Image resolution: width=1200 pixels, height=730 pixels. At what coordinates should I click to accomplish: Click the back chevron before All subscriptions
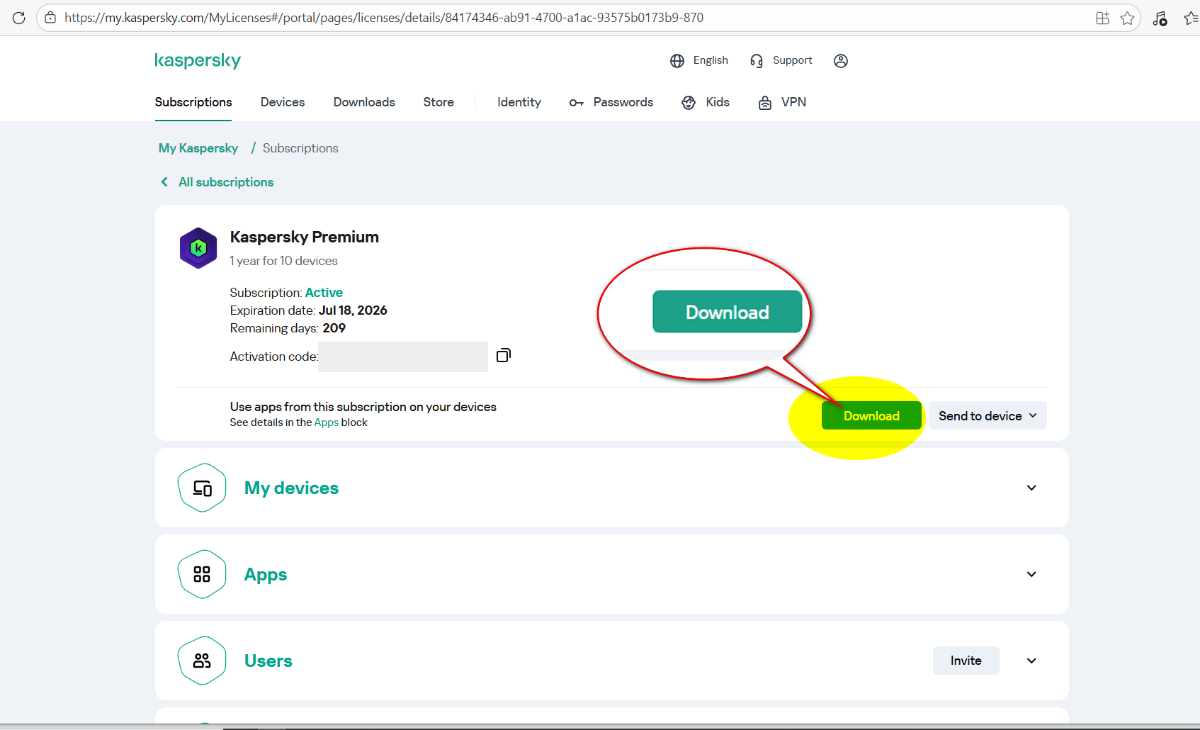coord(165,182)
